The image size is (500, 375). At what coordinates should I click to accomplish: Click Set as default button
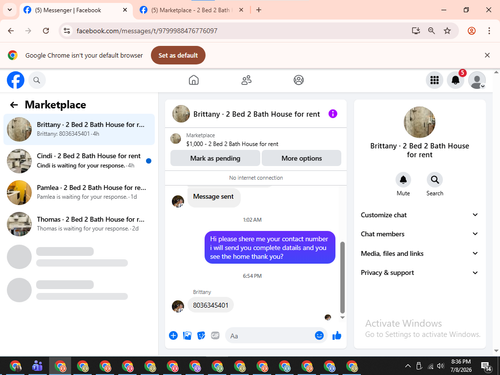(178, 55)
